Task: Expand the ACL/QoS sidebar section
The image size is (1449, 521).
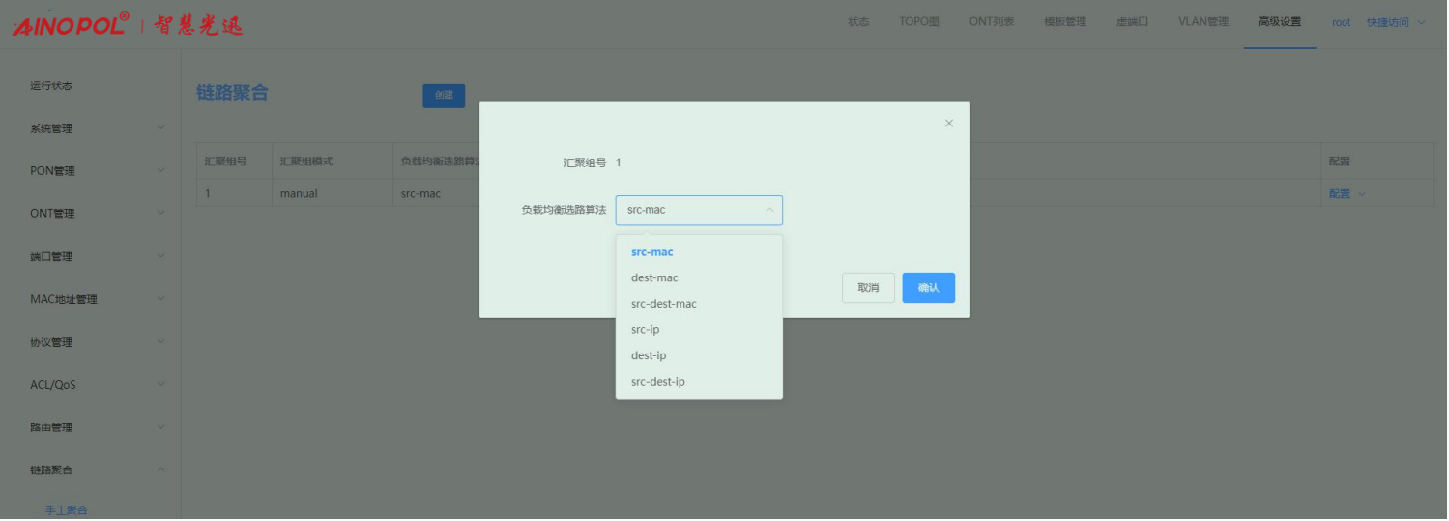Action: 95,385
